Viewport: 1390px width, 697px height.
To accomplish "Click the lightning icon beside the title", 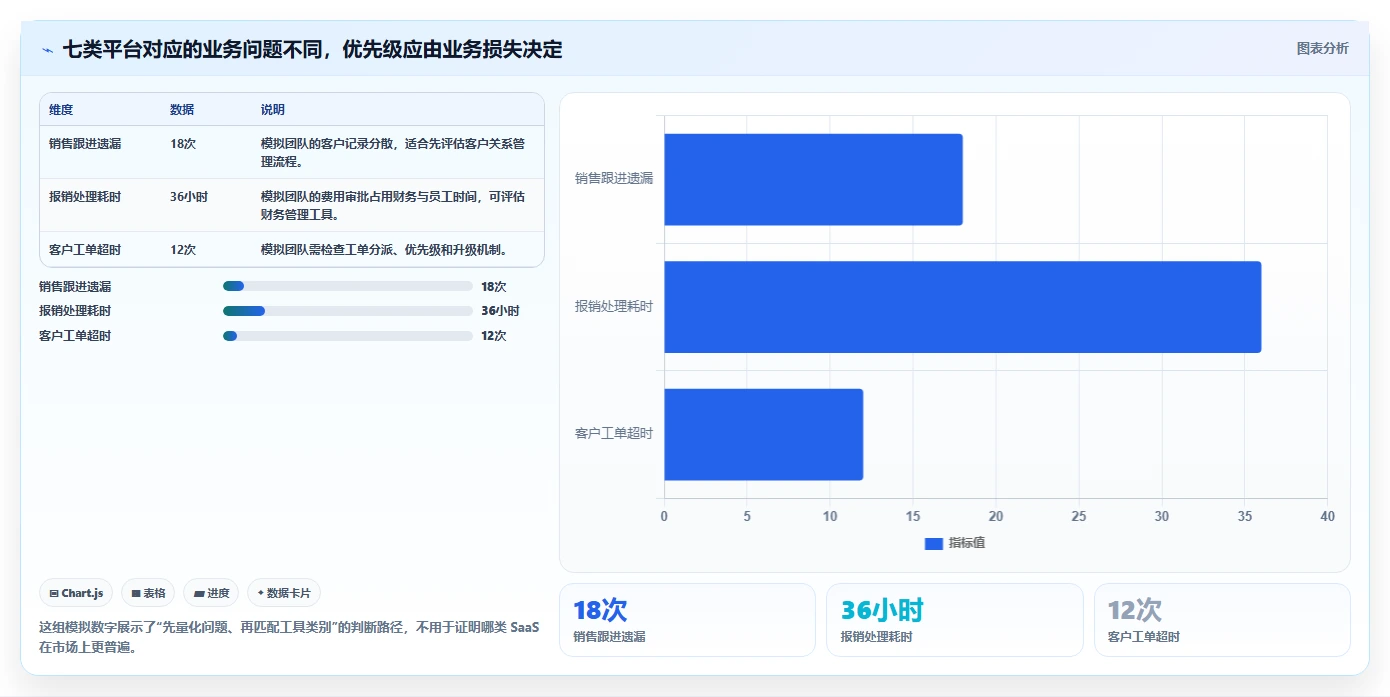I will 48,50.
